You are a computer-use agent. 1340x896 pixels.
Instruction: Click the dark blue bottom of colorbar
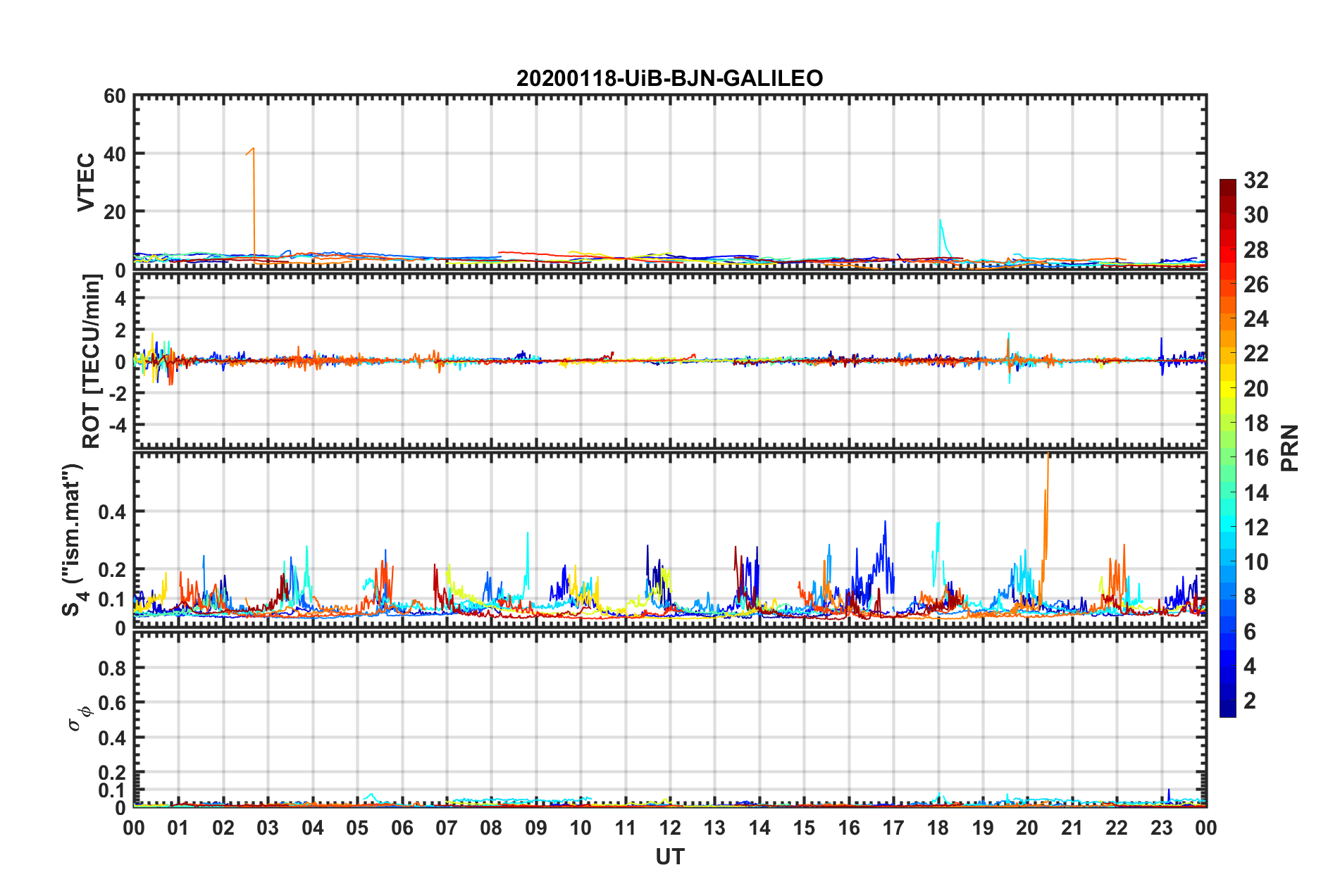[x=1228, y=710]
